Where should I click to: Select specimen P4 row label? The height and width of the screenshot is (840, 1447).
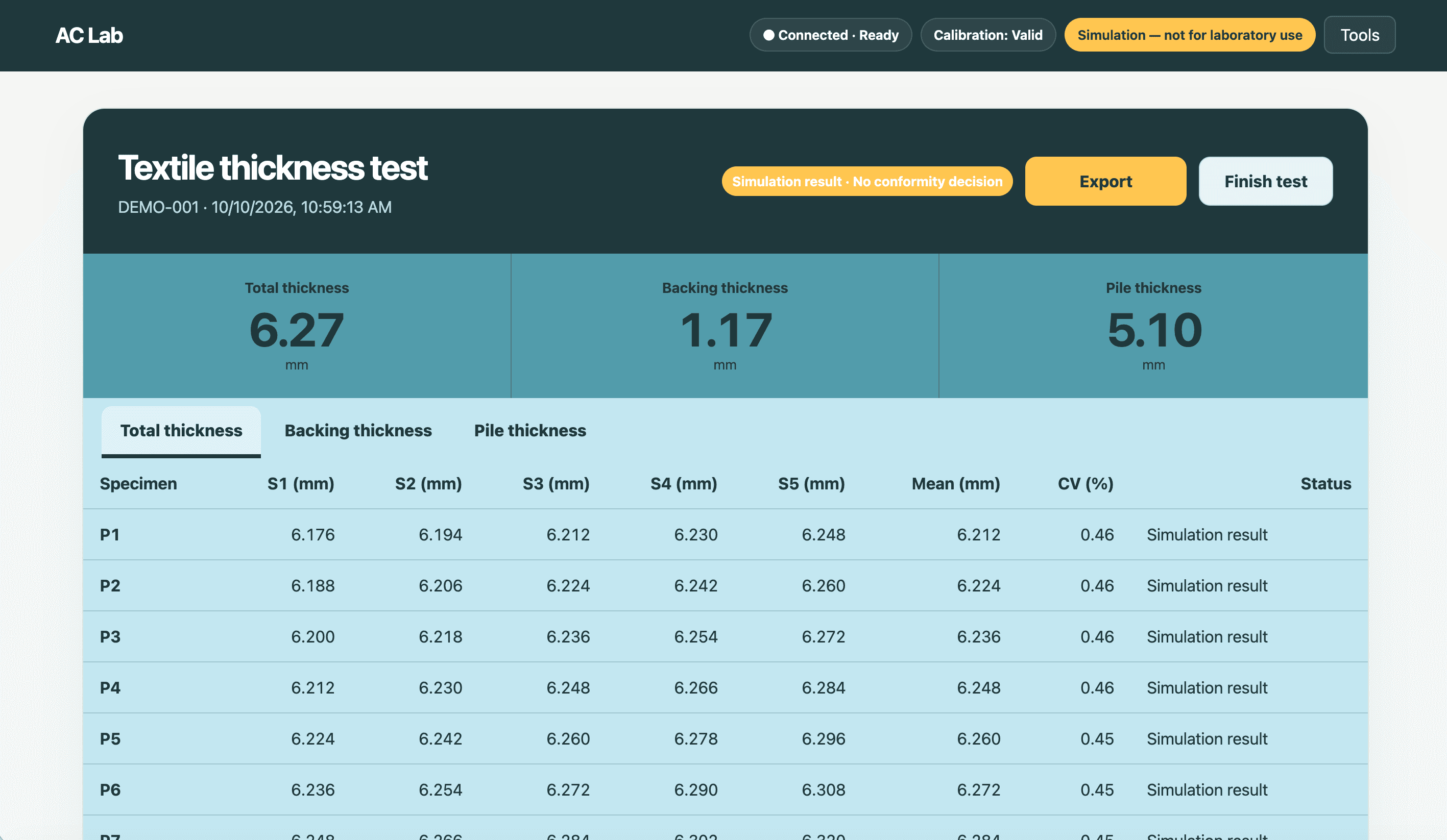pos(110,688)
